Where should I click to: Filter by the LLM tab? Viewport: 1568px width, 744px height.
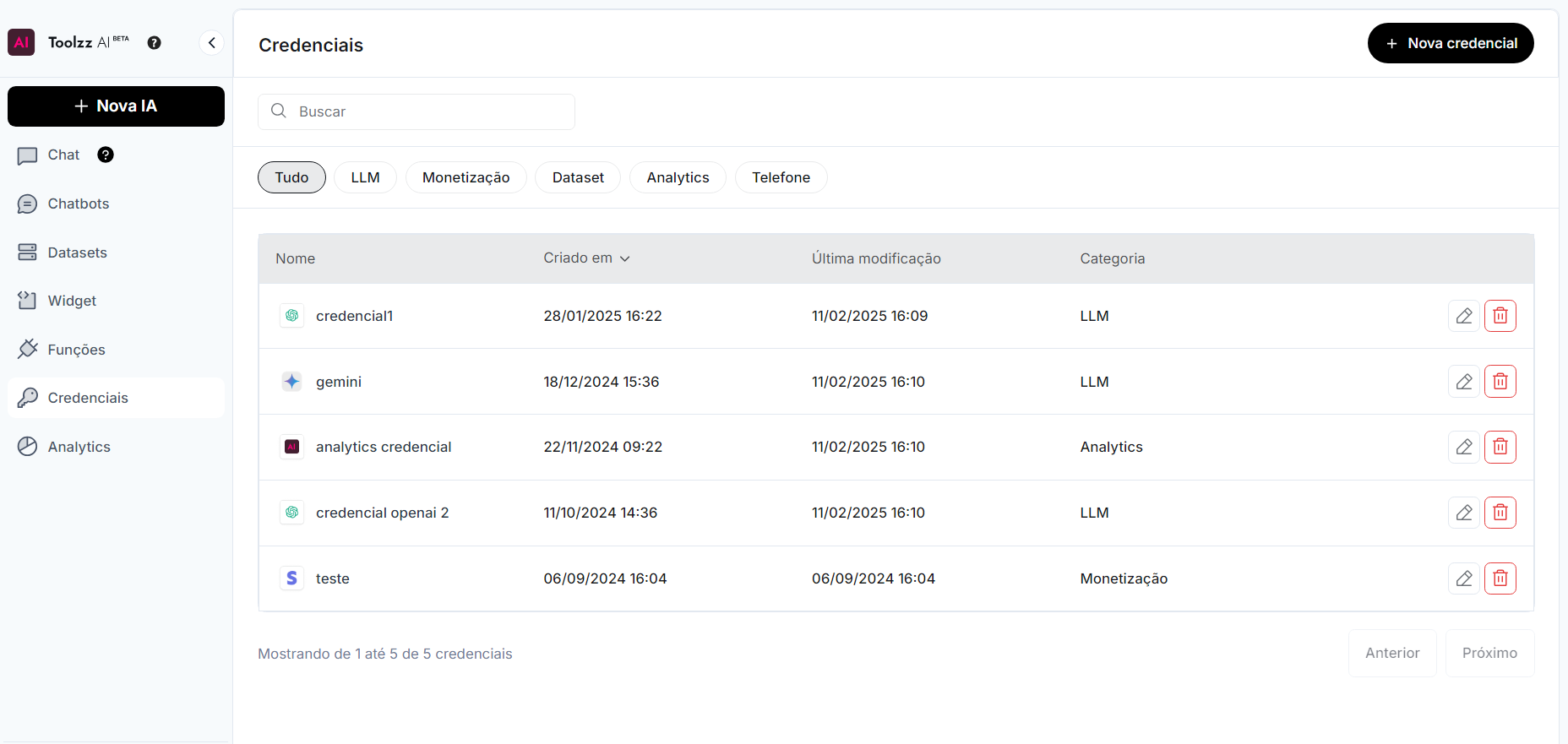[x=365, y=177]
